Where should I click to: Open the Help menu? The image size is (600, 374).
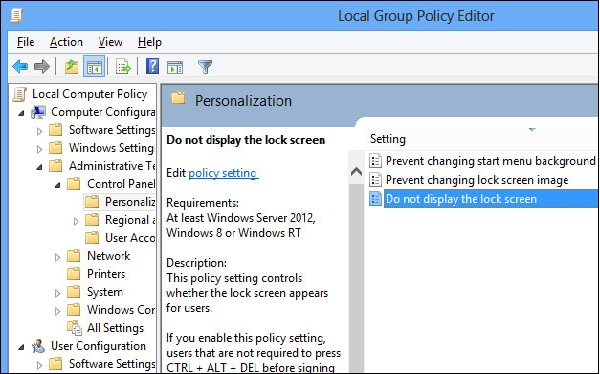(x=150, y=42)
